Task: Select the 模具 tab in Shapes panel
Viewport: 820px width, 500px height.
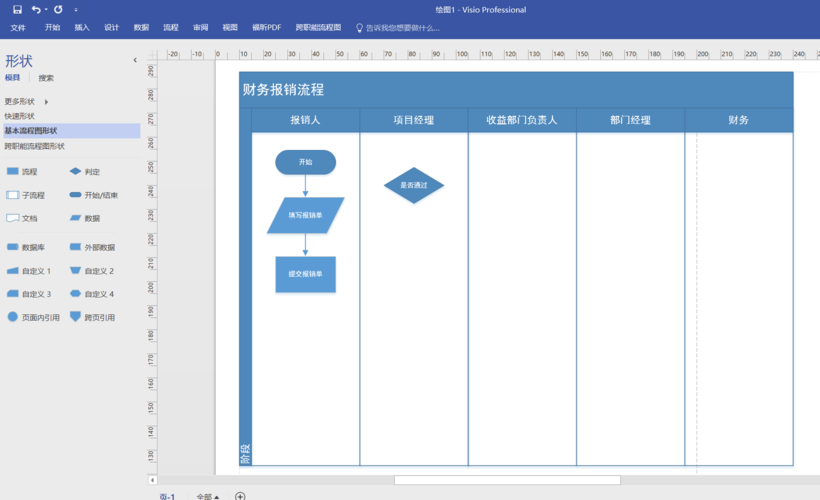Action: click(13, 78)
